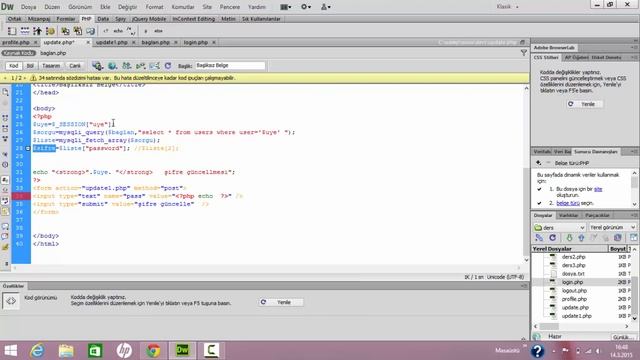Click code editor vertical scrollbar down arrow

(x=526, y=260)
